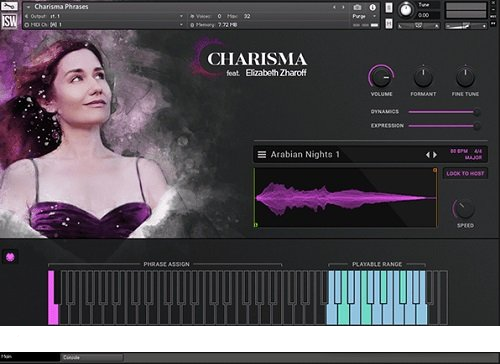Open the instrument info icon
This screenshot has height=364, width=500.
click(373, 7)
